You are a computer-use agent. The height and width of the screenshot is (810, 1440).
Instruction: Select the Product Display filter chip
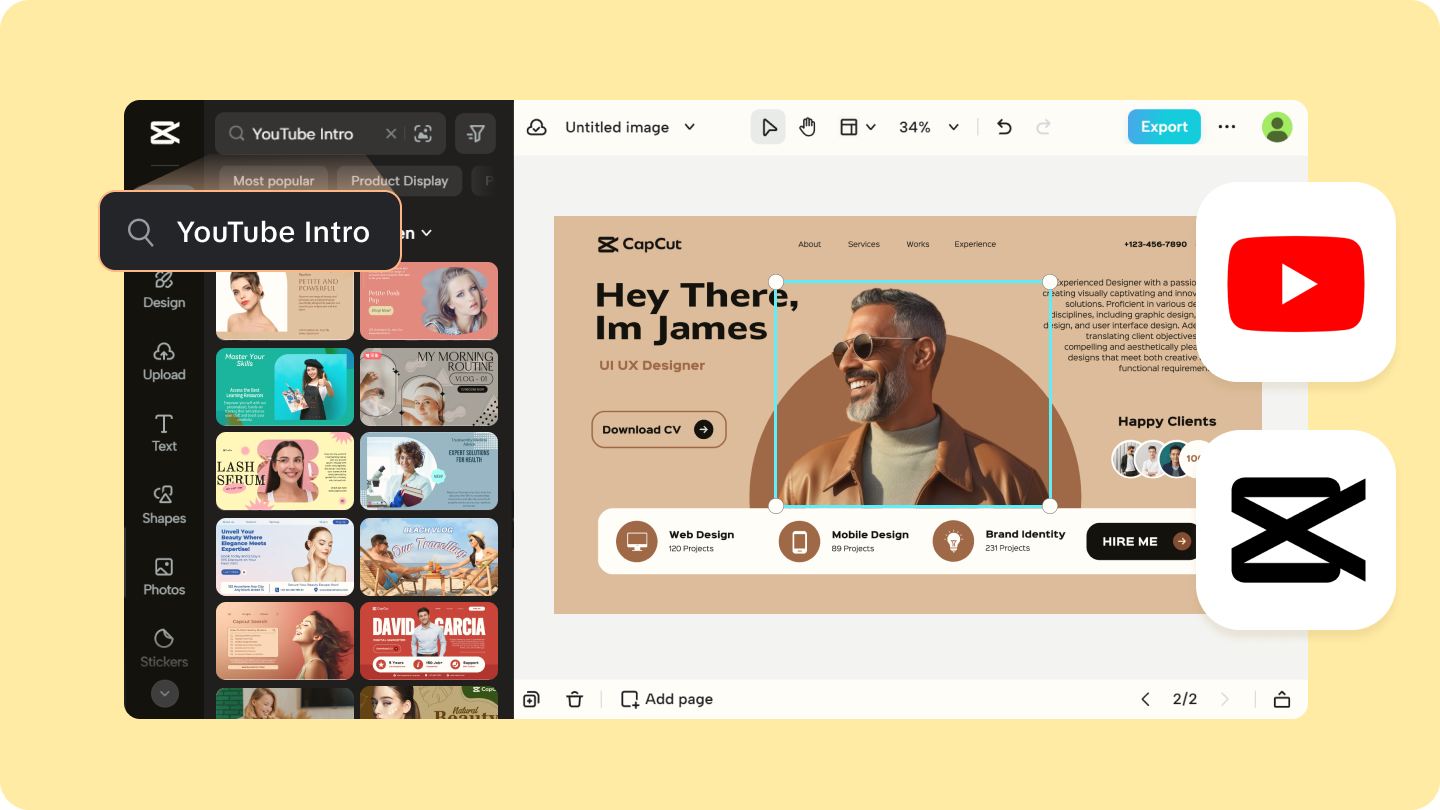click(x=399, y=181)
